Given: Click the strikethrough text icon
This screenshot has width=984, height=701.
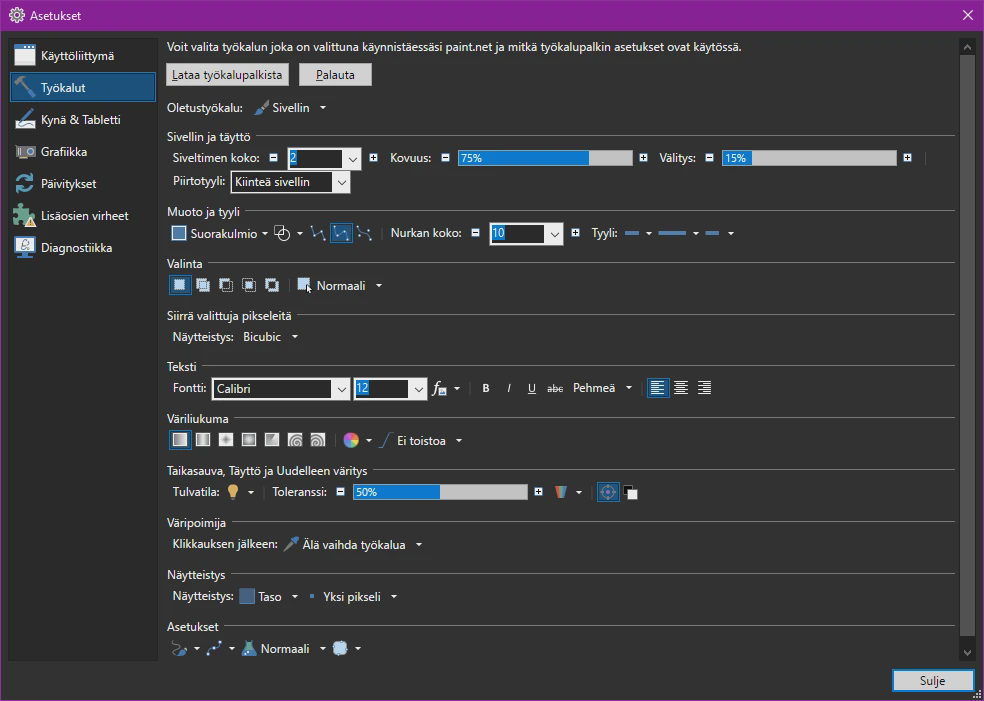Looking at the screenshot, I should 555,388.
